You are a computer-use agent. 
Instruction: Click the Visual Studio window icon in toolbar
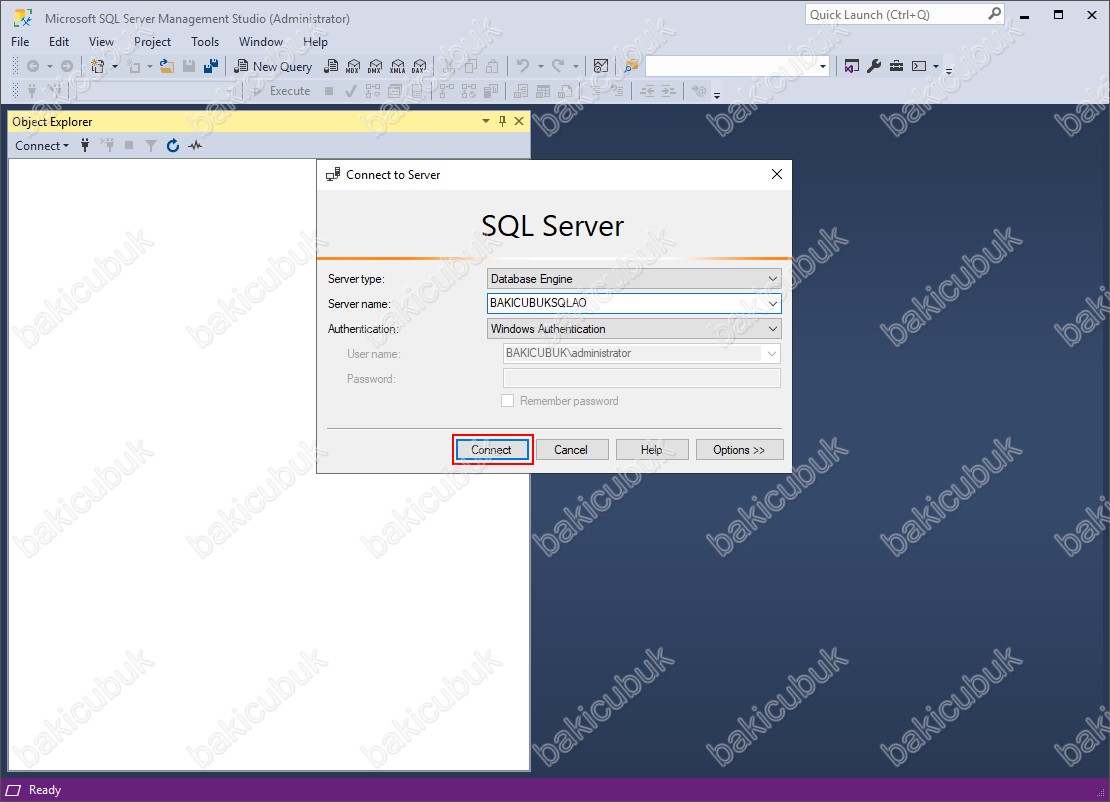[852, 67]
